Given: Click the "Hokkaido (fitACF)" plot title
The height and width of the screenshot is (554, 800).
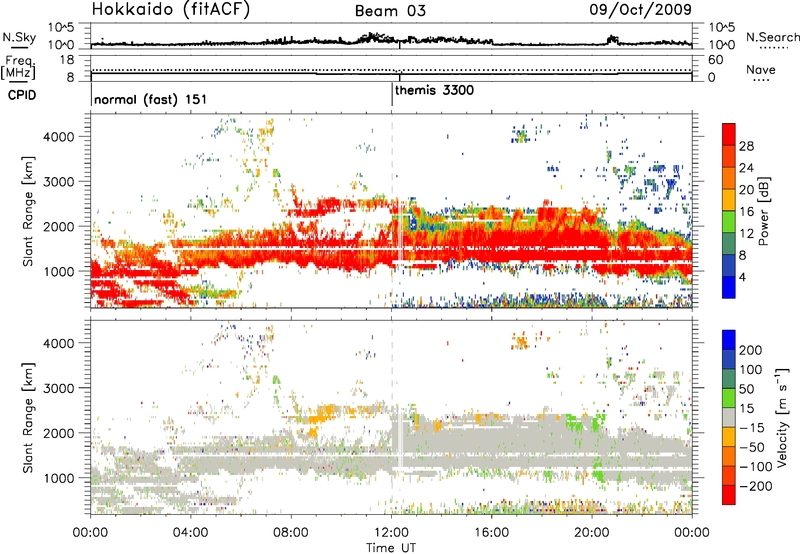Looking at the screenshot, I should (x=170, y=9).
